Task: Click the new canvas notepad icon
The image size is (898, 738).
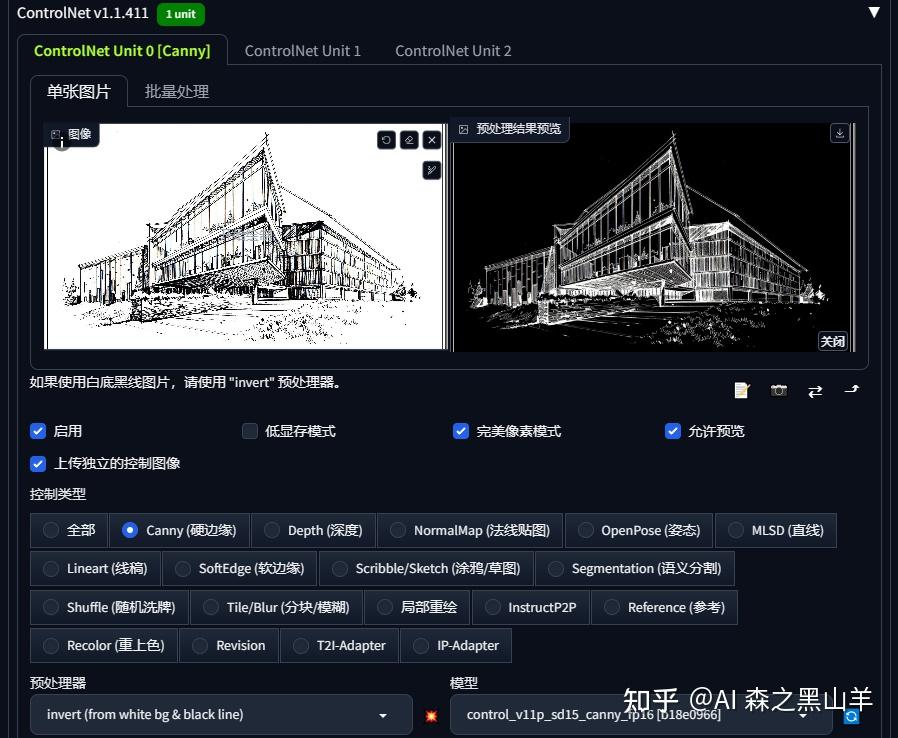Action: tap(741, 391)
